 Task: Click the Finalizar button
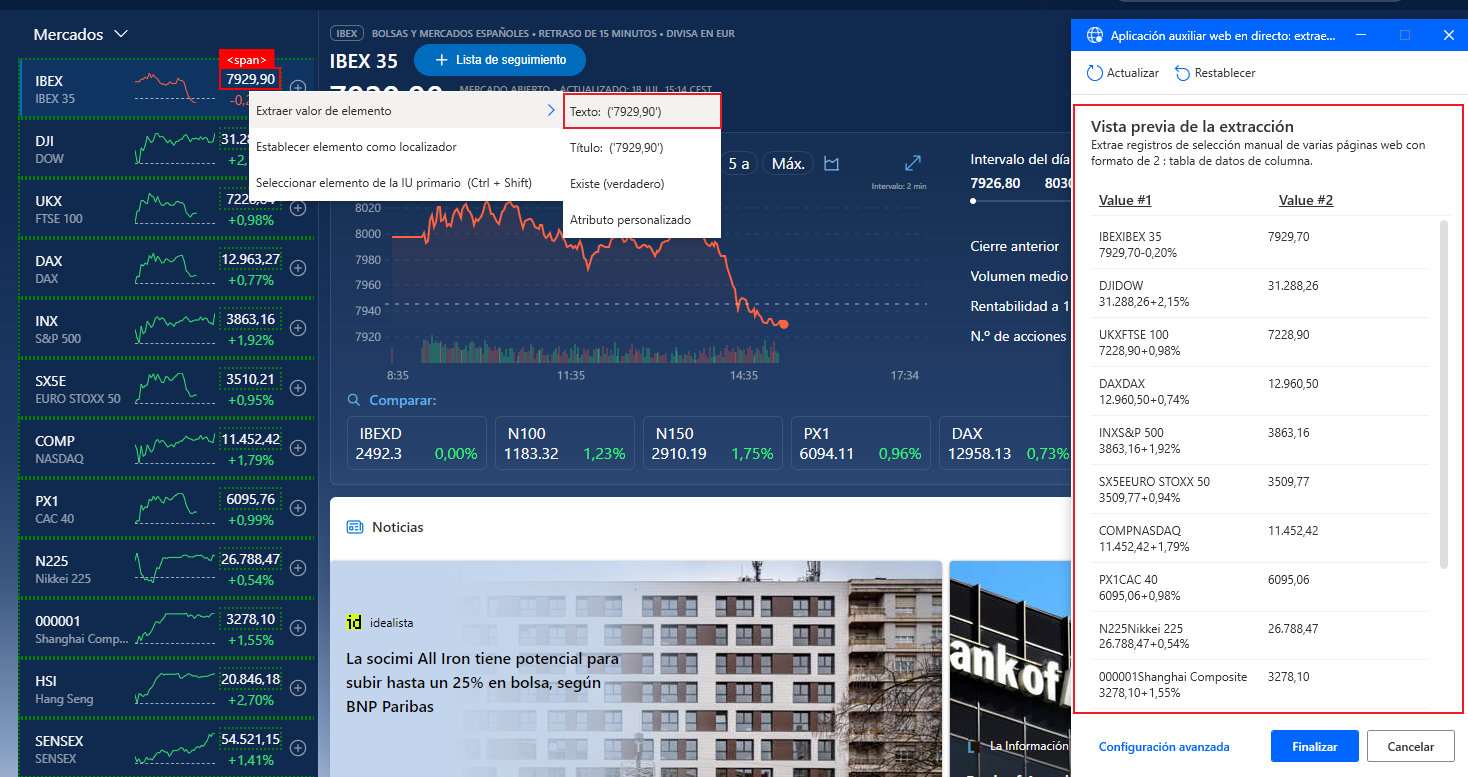(1314, 746)
